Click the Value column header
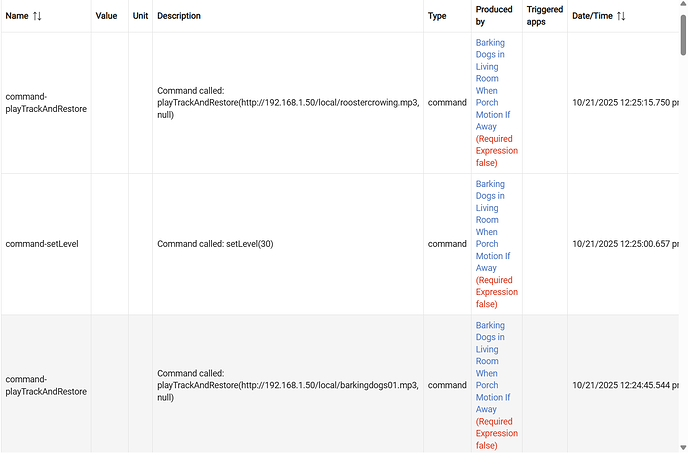The width and height of the screenshot is (690, 453). (x=106, y=16)
